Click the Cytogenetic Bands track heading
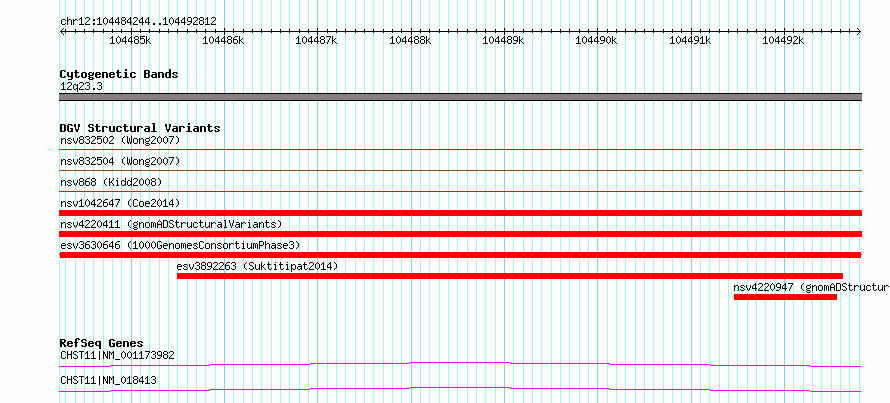Image resolution: width=890 pixels, height=403 pixels. pos(119,74)
